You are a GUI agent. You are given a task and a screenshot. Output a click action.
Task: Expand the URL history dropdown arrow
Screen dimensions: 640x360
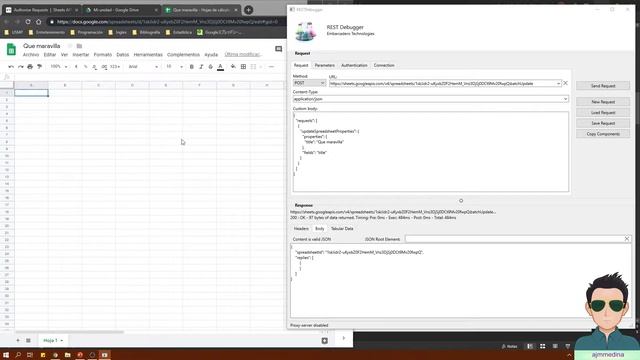tap(558, 83)
